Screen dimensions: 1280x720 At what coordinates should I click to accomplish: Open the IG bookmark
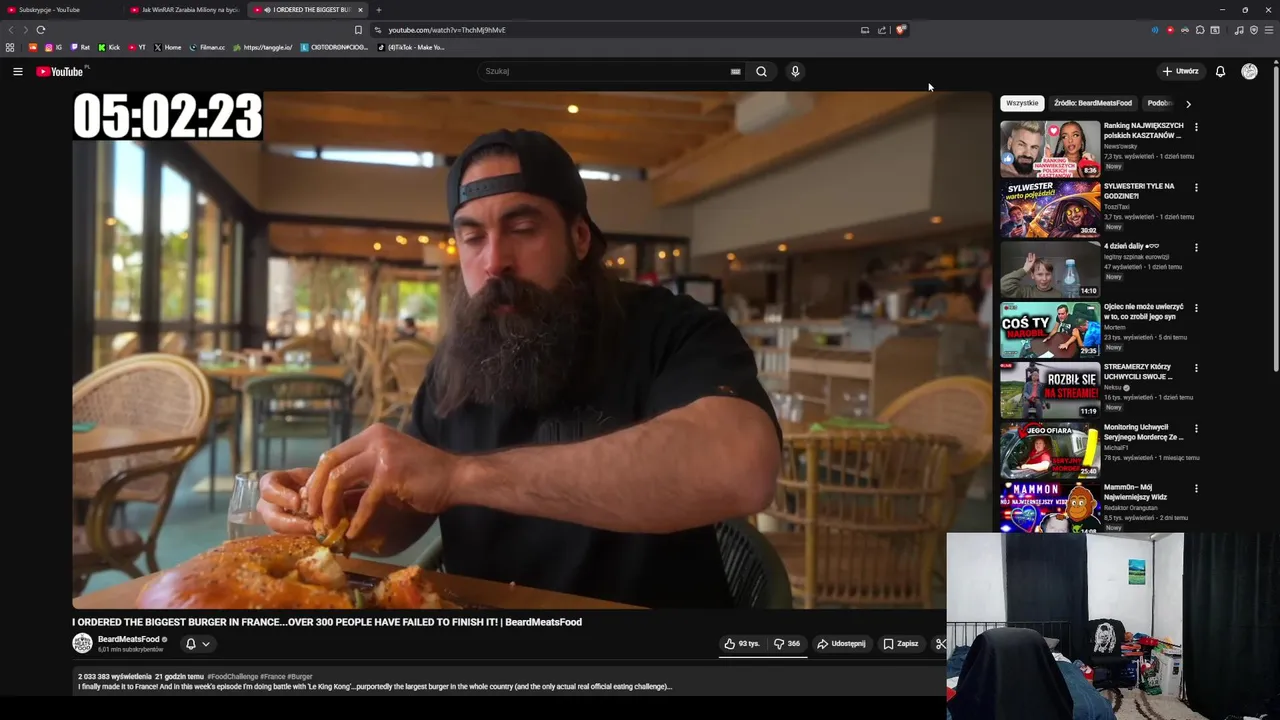(53, 47)
